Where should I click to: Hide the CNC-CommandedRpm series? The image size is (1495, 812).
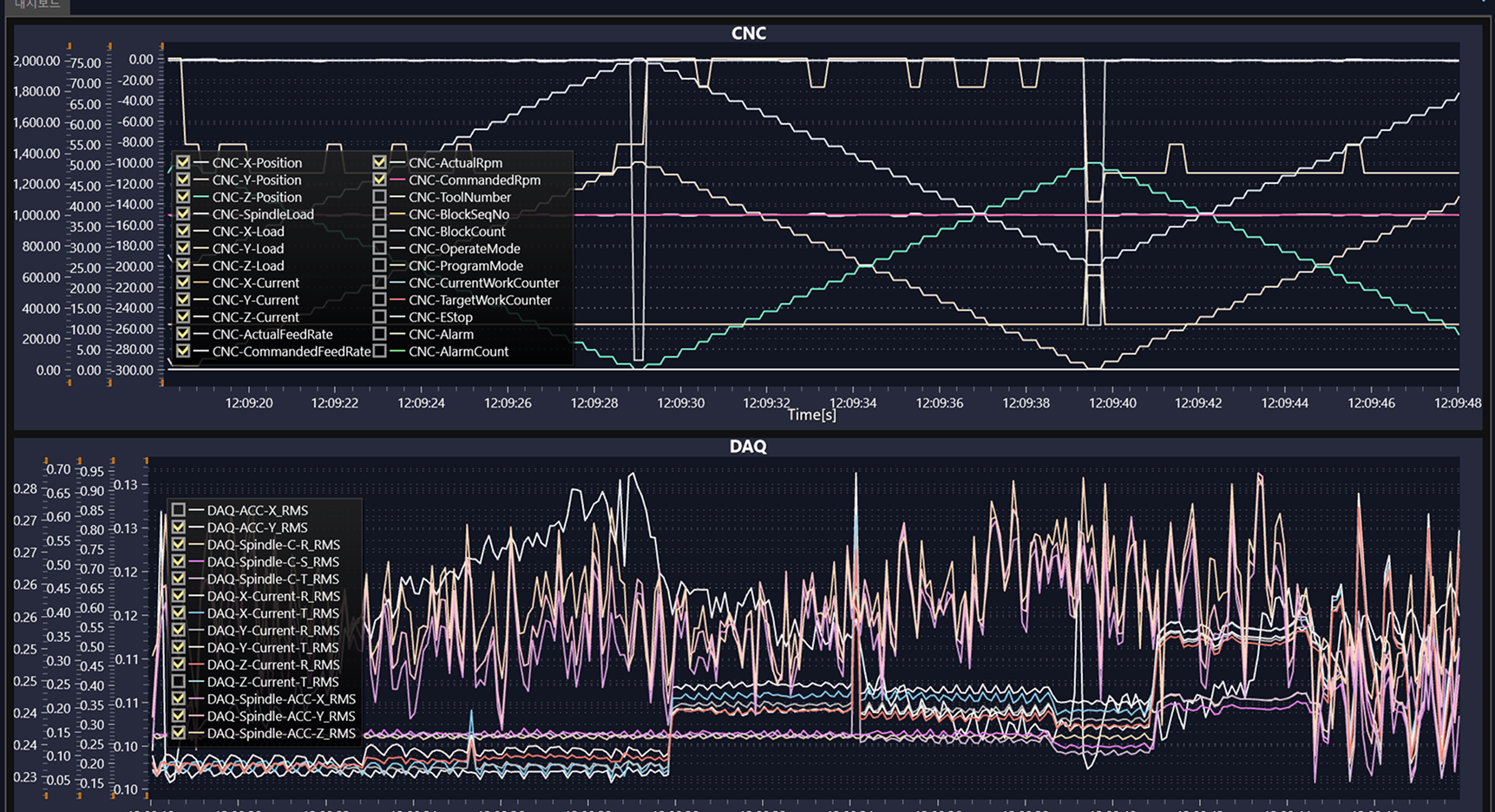click(379, 180)
